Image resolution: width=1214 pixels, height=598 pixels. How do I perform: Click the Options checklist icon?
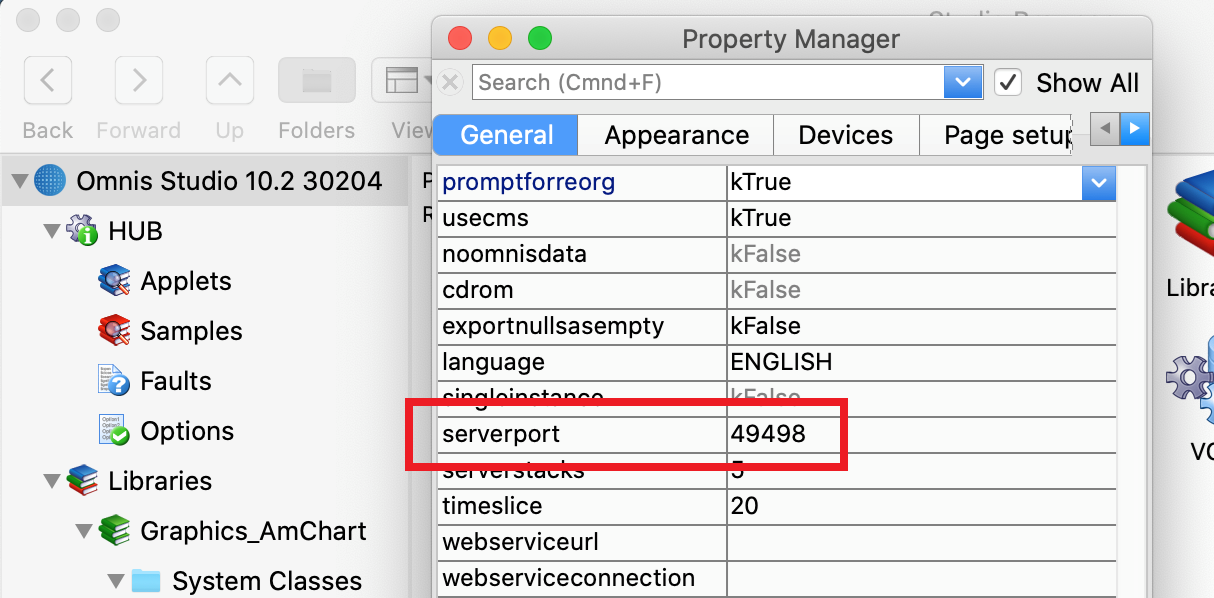coord(114,431)
